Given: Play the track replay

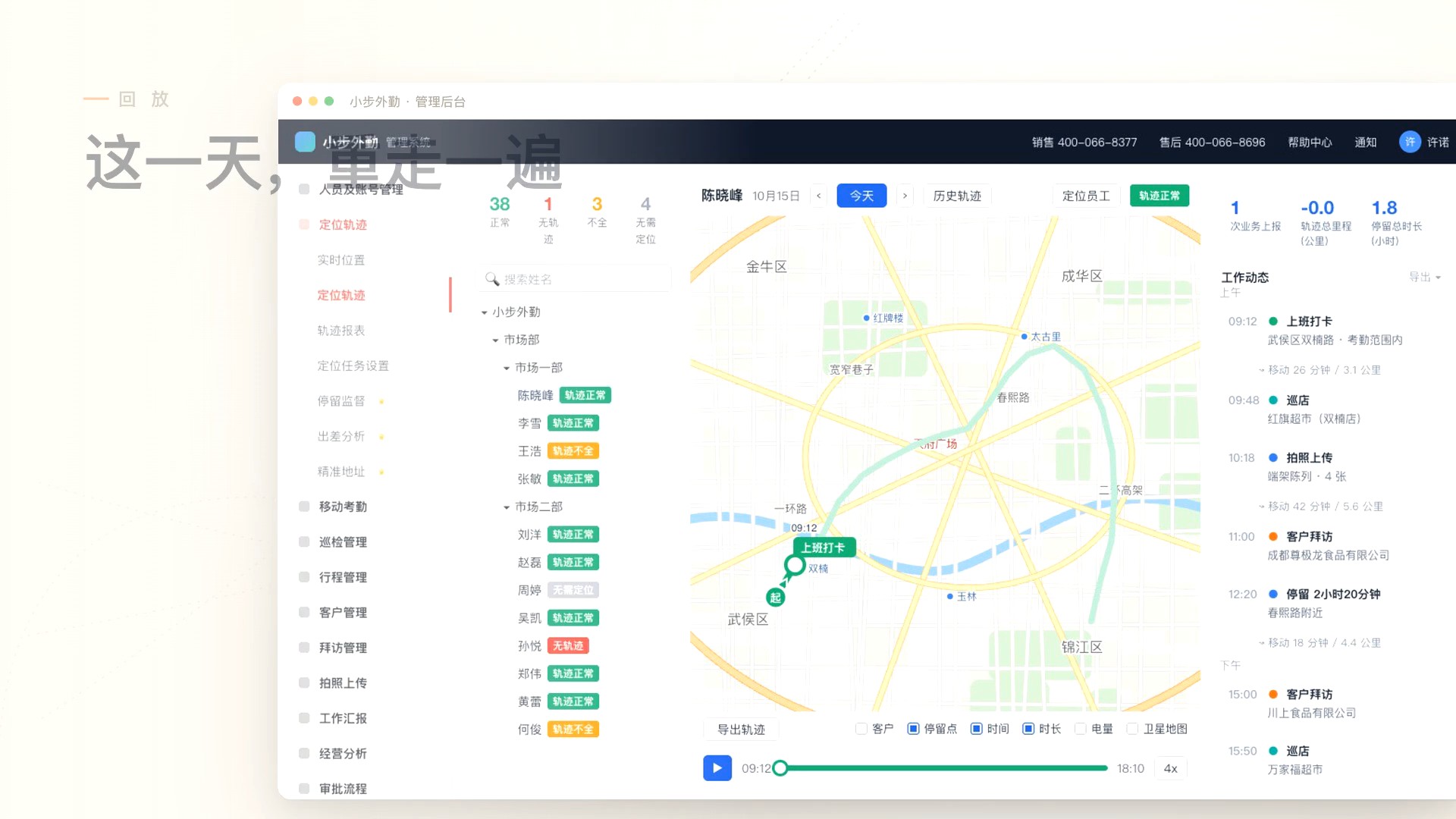Looking at the screenshot, I should click(717, 768).
